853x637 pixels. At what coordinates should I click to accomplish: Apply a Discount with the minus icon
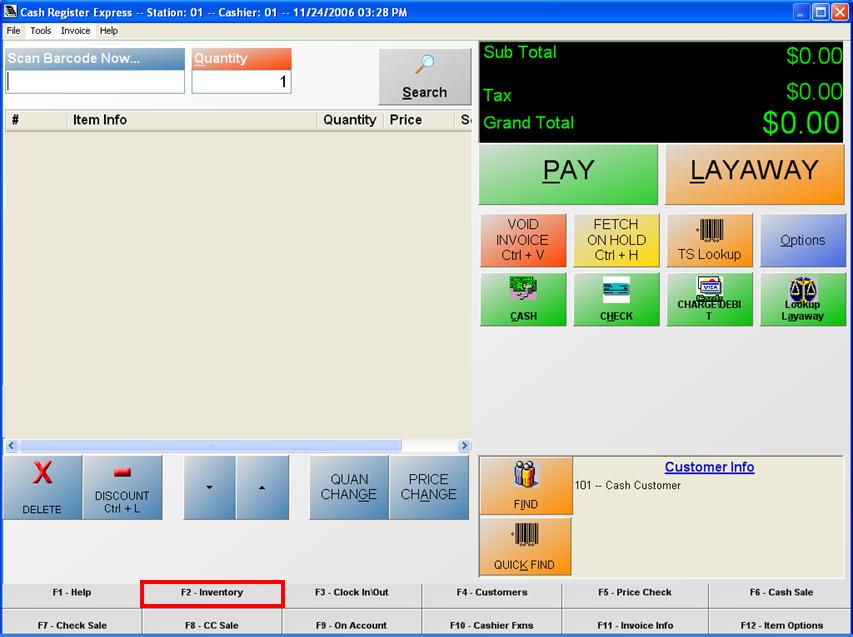(122, 488)
